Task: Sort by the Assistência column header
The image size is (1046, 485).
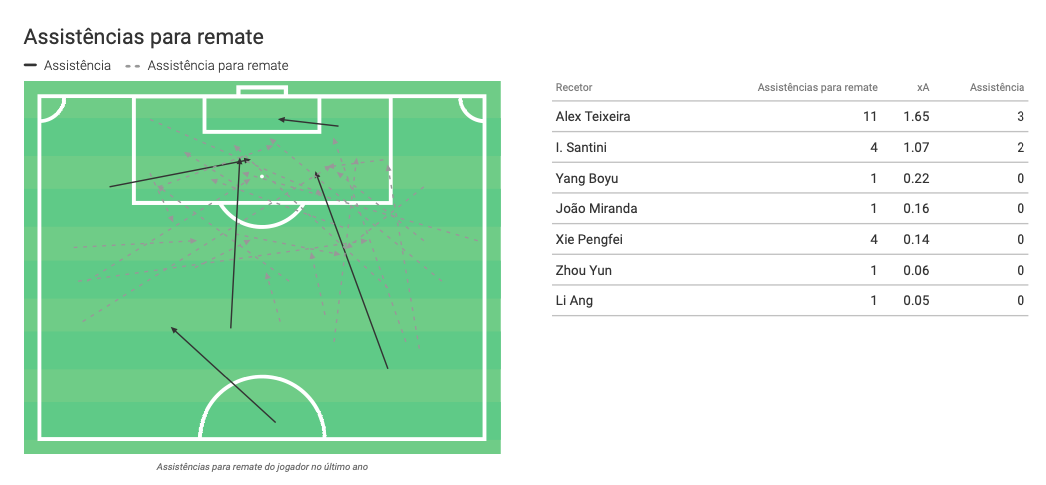Action: (997, 87)
